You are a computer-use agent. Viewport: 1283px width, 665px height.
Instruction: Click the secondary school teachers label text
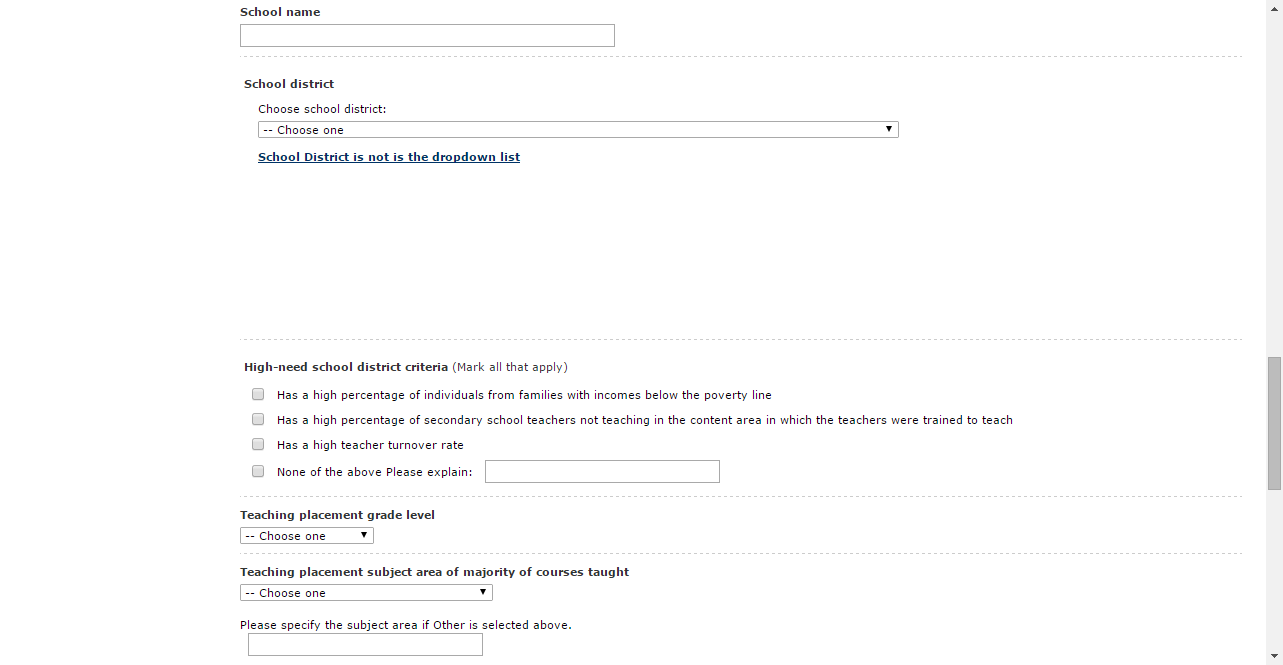[644, 420]
